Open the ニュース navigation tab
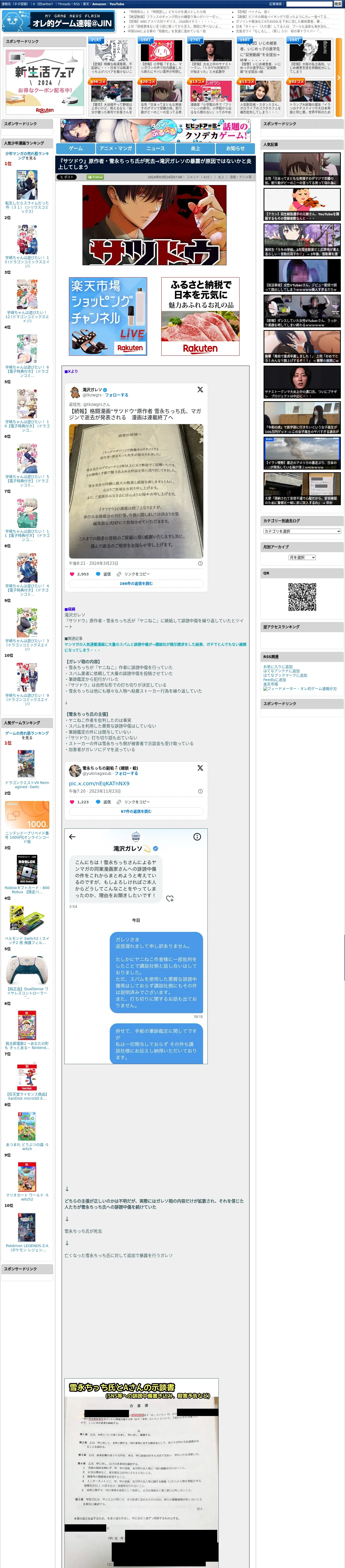 pyautogui.click(x=156, y=148)
